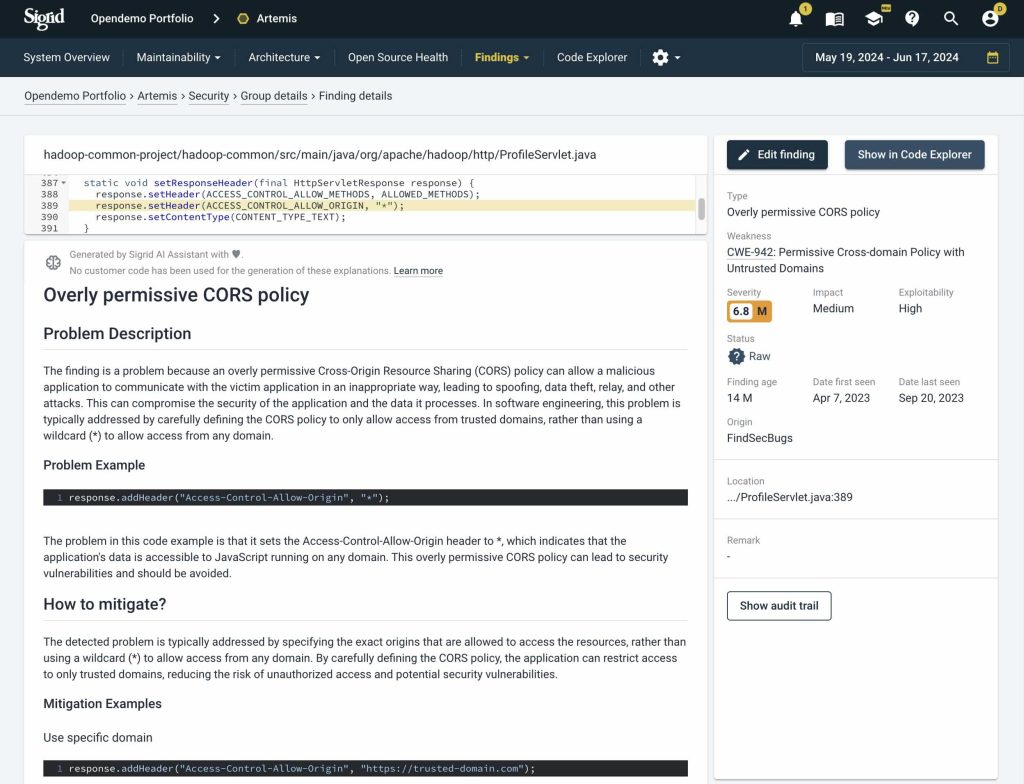1024x784 pixels.
Task: Open the settings dropdown caret
Action: click(x=677, y=57)
